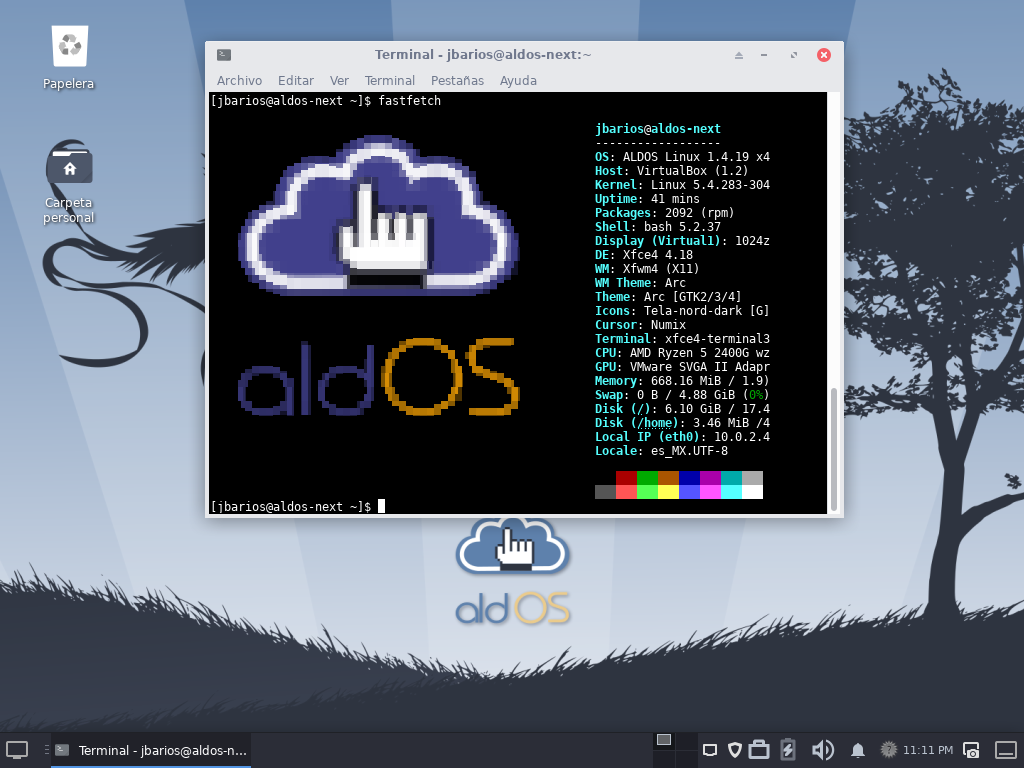1024x768 pixels.
Task: Open the display settings tray icon
Action: pyautogui.click(x=710, y=750)
